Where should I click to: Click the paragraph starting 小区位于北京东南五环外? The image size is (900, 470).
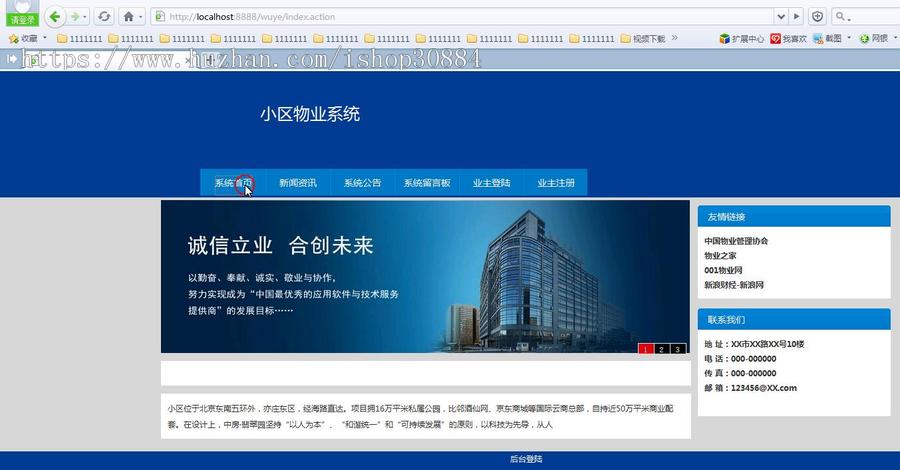(x=421, y=417)
